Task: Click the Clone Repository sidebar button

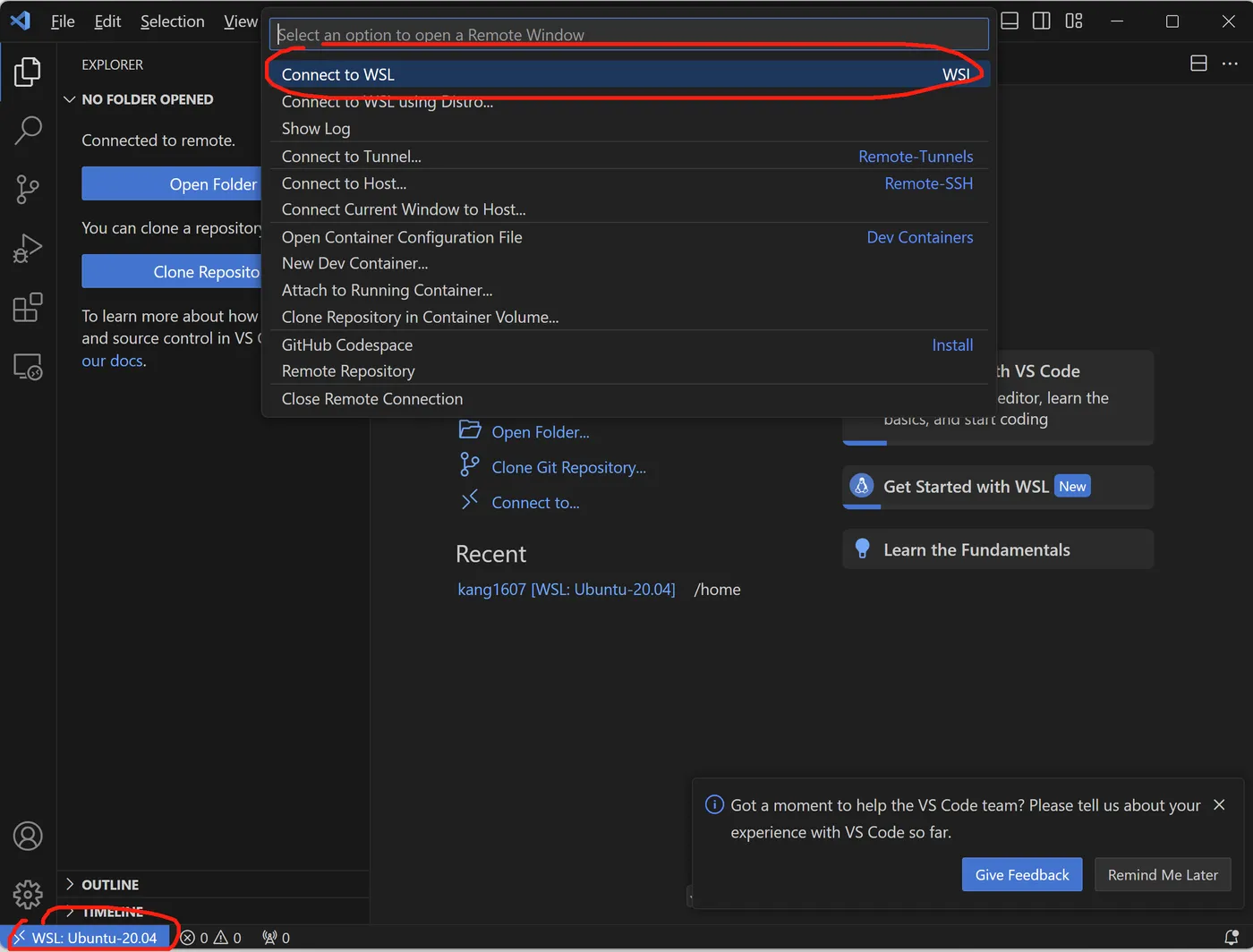Action: [172, 271]
